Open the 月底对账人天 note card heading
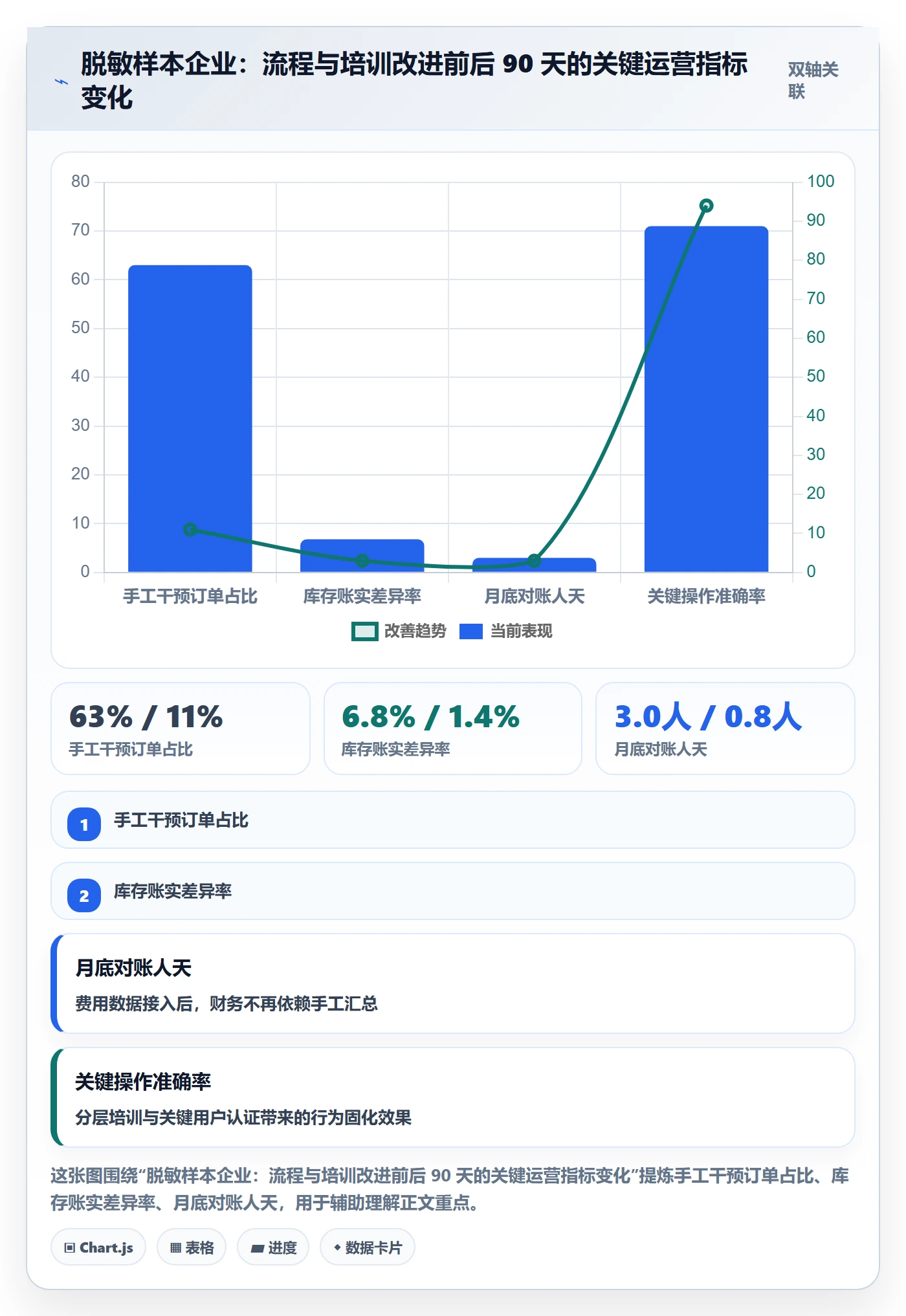This screenshot has height=1316, width=906. tap(133, 968)
